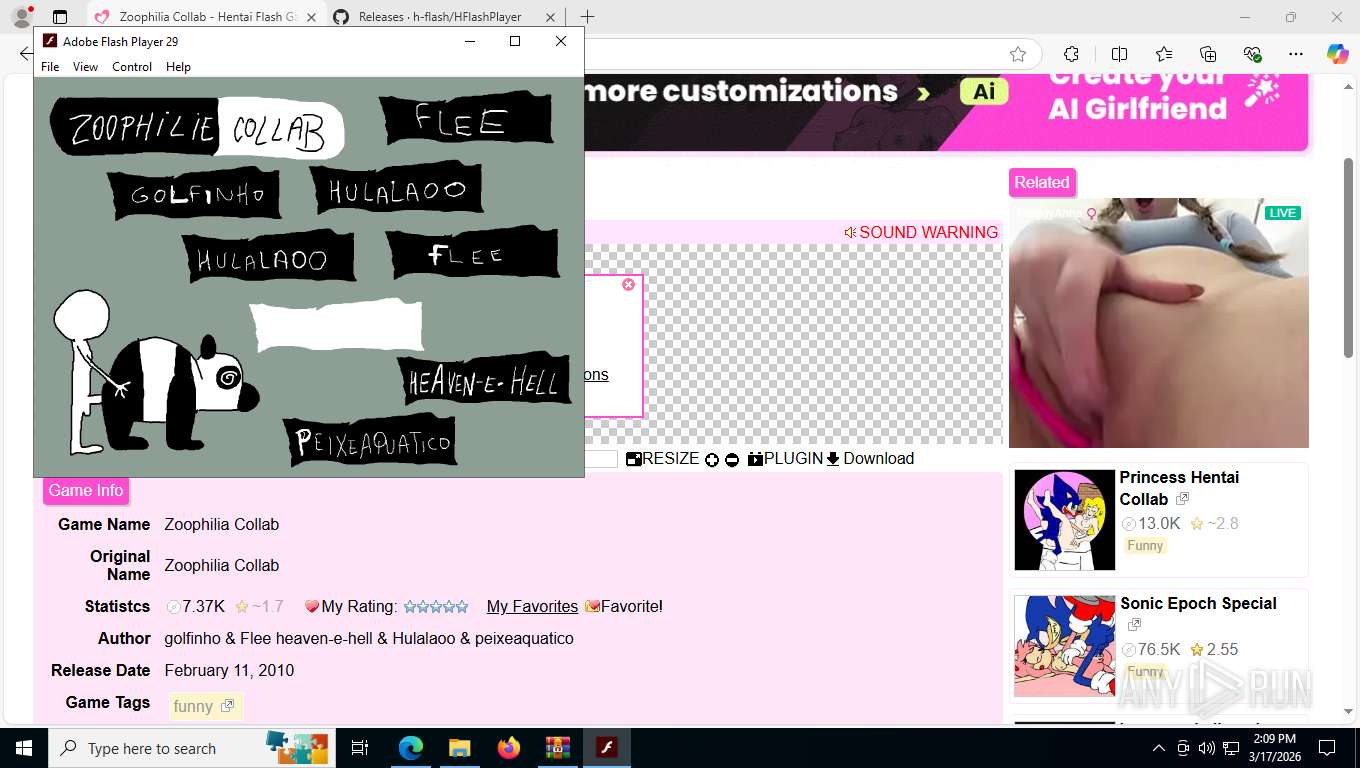
Task: Click the author names text line
Action: pos(369,639)
